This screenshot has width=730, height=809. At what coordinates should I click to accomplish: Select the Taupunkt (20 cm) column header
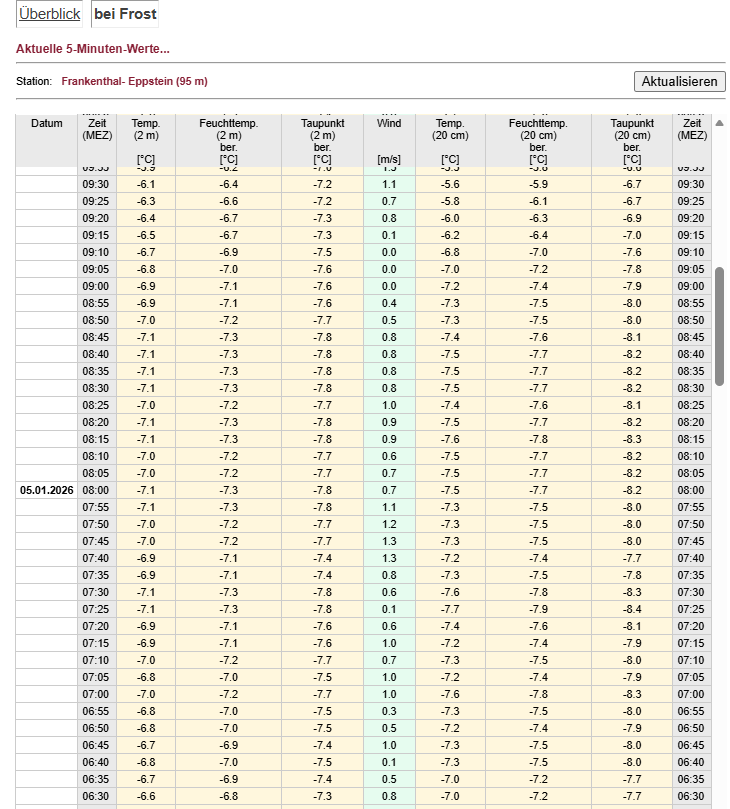point(631,135)
